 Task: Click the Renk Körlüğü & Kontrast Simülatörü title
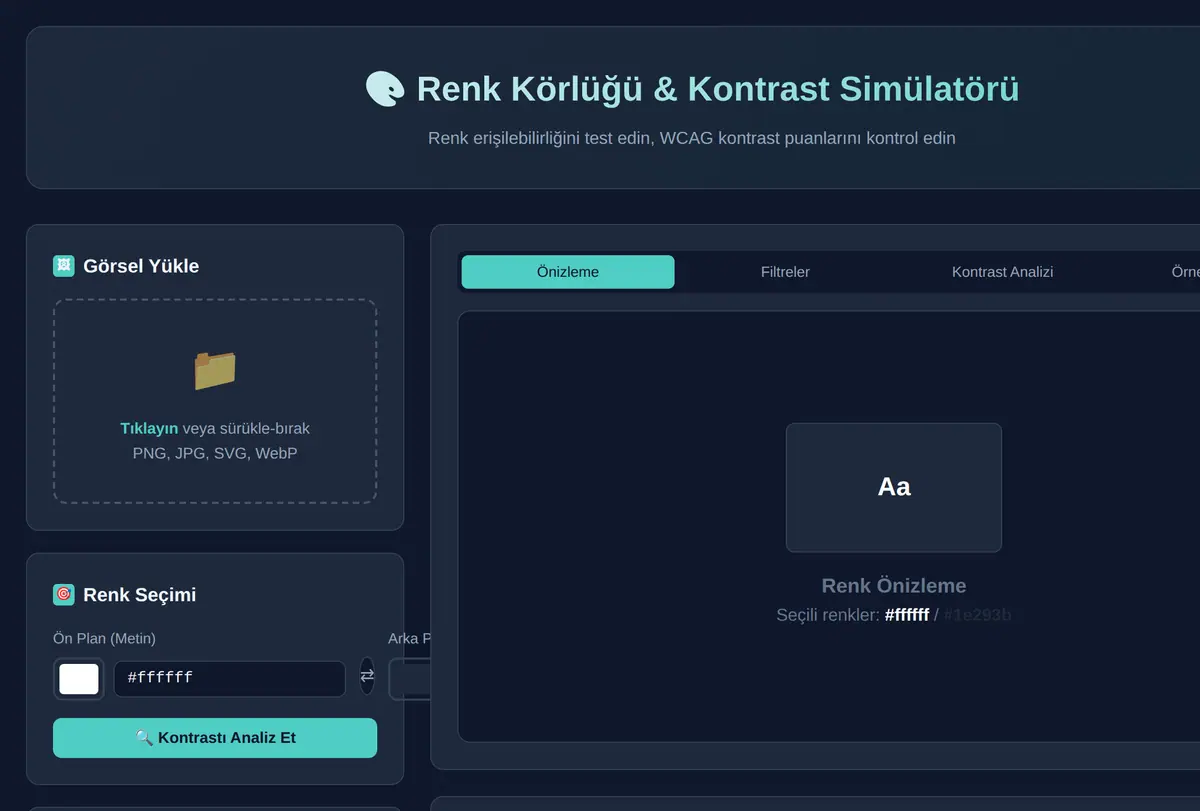point(718,89)
